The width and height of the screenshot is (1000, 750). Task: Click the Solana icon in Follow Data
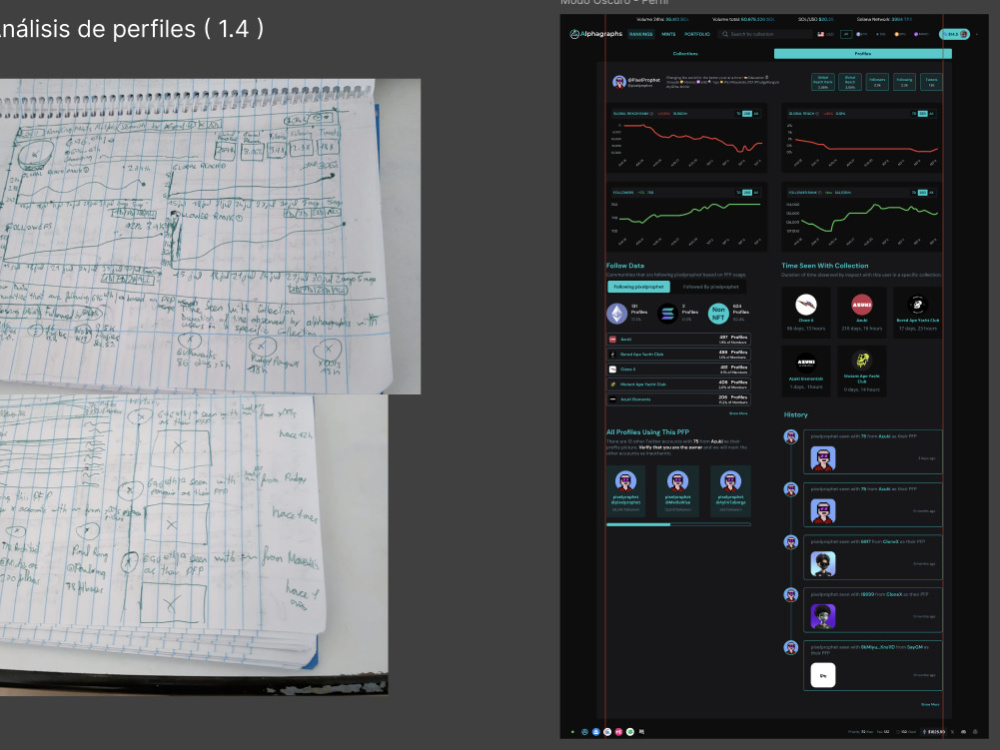point(668,313)
